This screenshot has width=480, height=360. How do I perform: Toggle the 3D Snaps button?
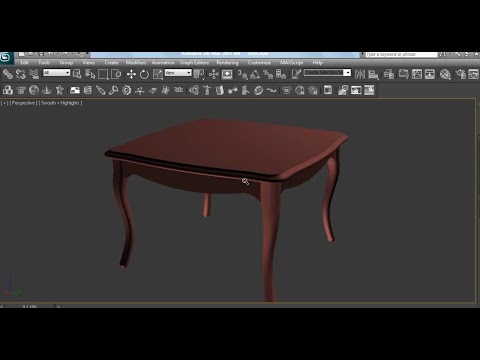(242, 74)
